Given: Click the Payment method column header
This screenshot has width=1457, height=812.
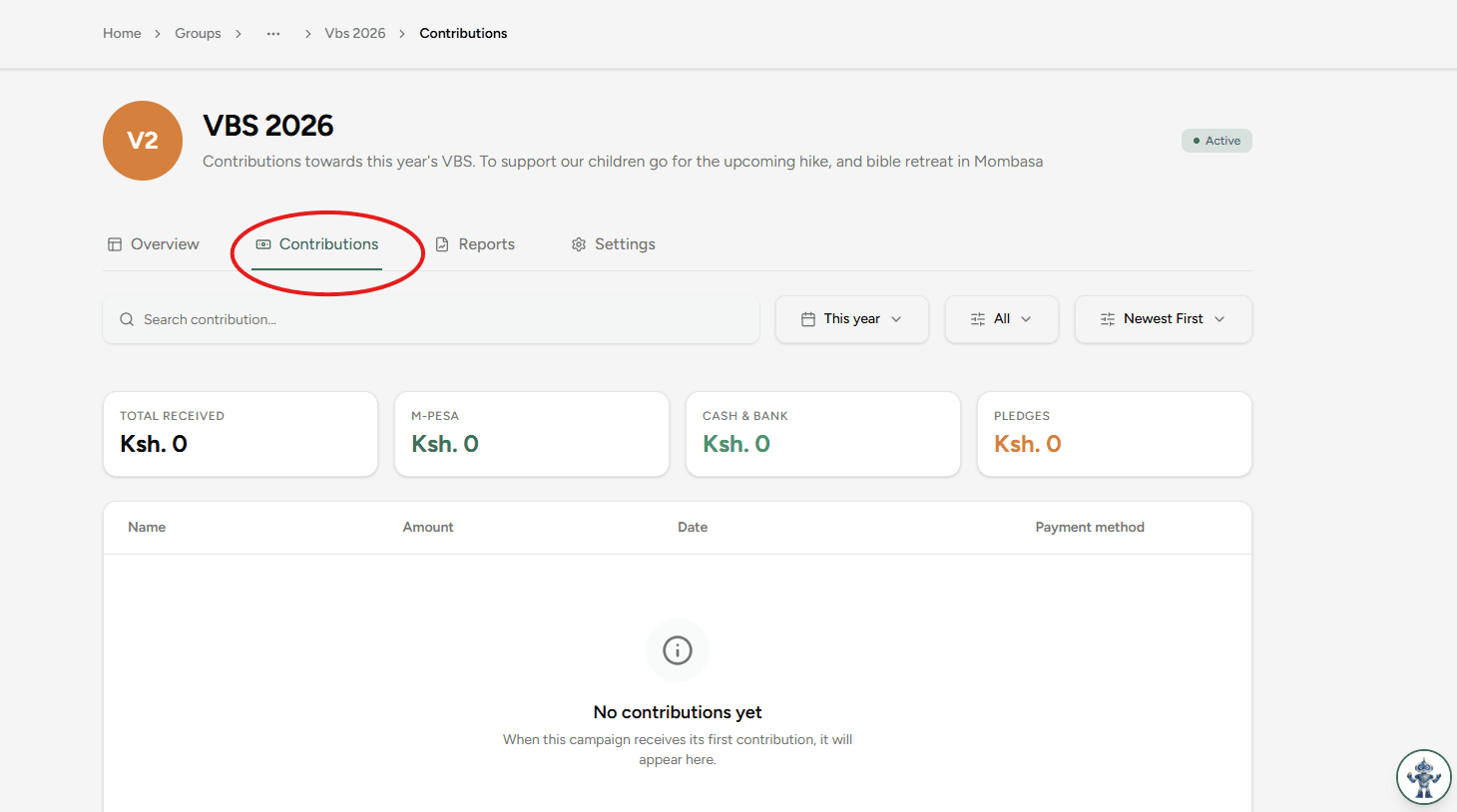Looking at the screenshot, I should click(1090, 528).
